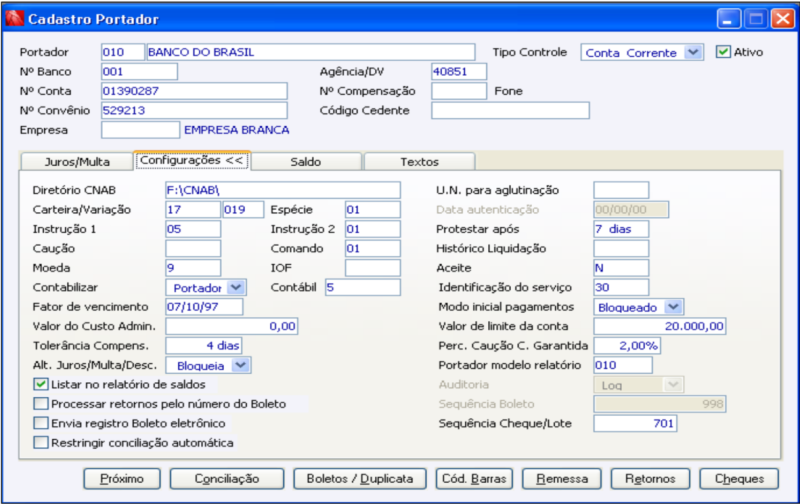The height and width of the screenshot is (504, 800).
Task: Minimize the Cadastro Portador window
Action: tap(729, 19)
